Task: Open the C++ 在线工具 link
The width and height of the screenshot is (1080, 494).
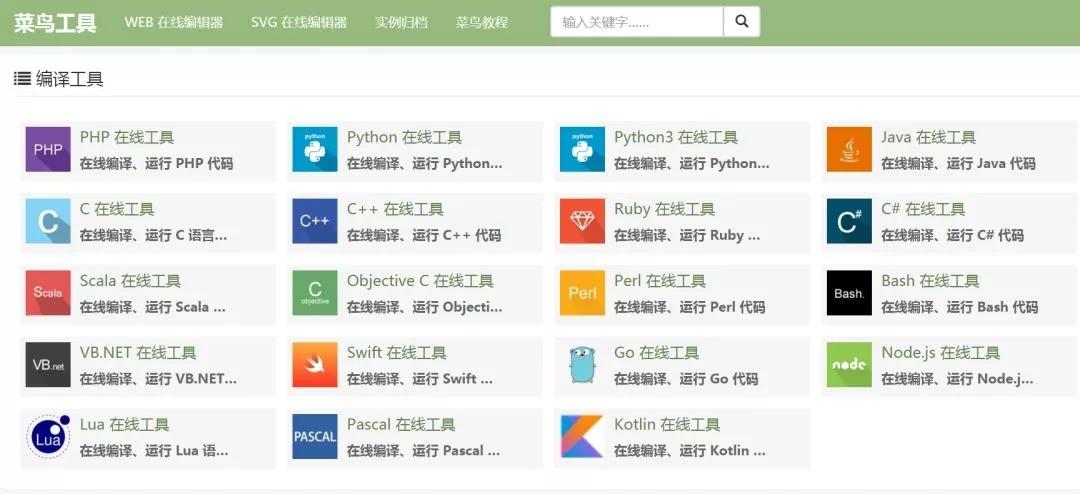Action: coord(395,209)
